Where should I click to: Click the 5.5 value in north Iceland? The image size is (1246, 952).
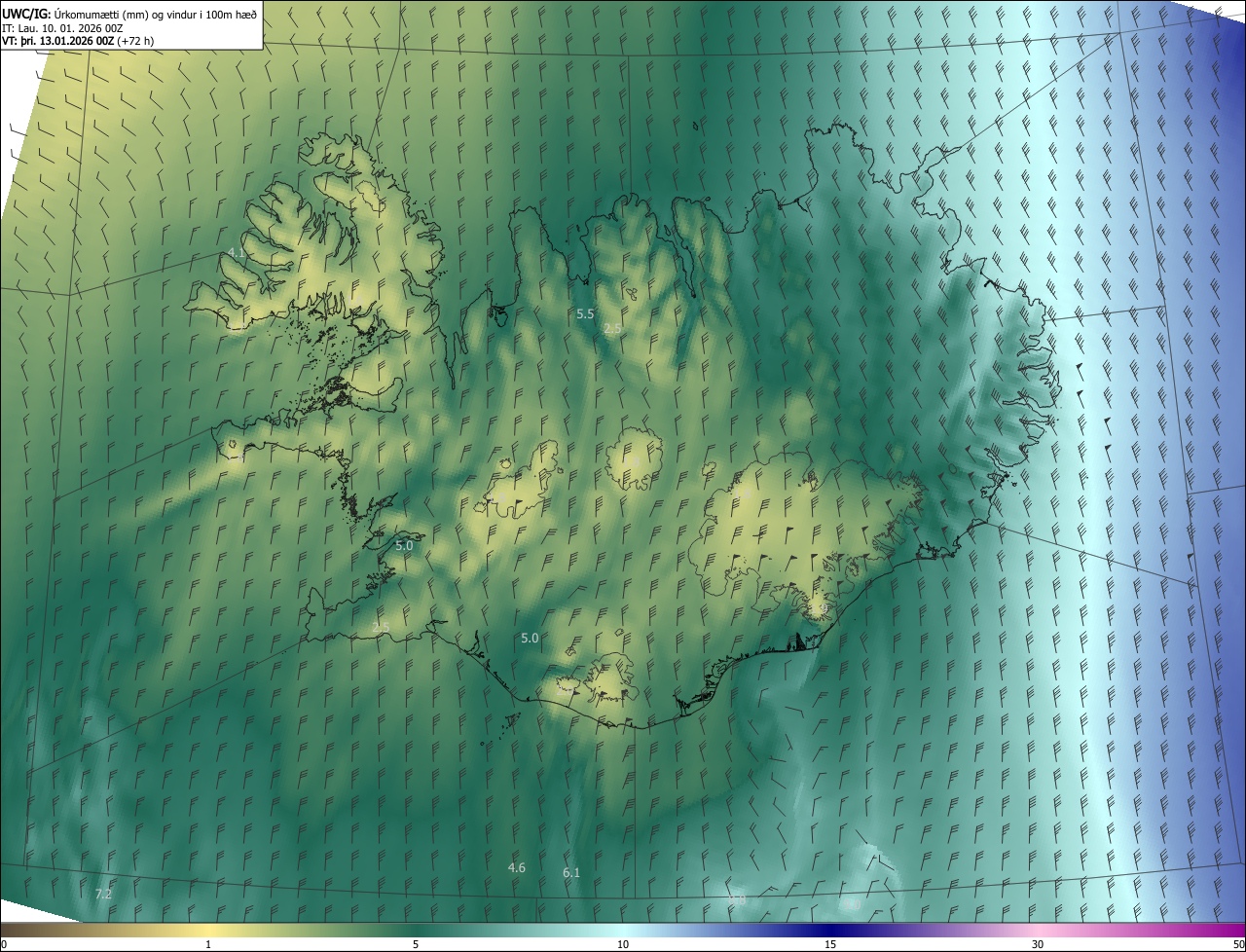point(585,313)
